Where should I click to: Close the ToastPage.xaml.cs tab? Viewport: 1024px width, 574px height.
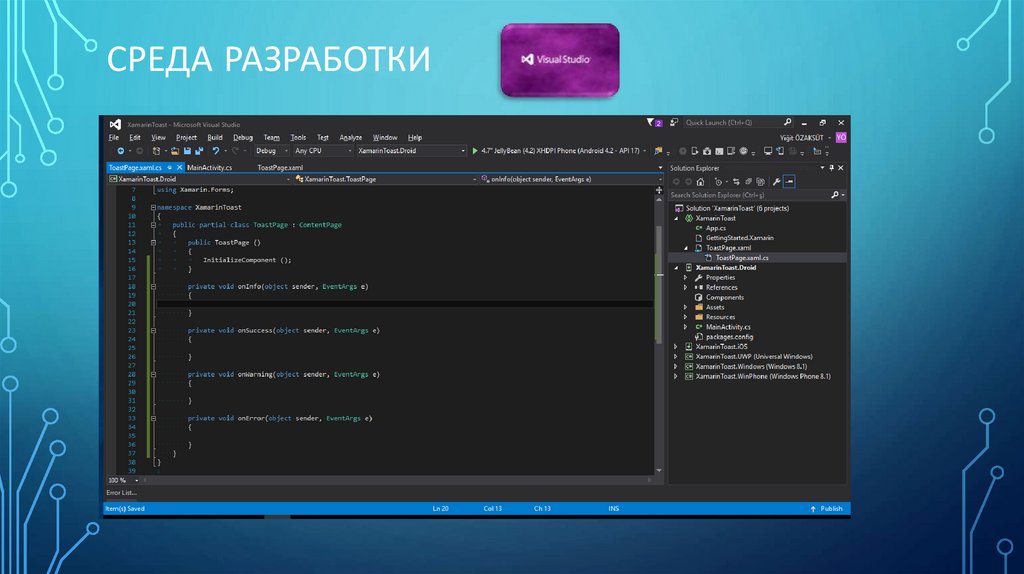(180, 168)
